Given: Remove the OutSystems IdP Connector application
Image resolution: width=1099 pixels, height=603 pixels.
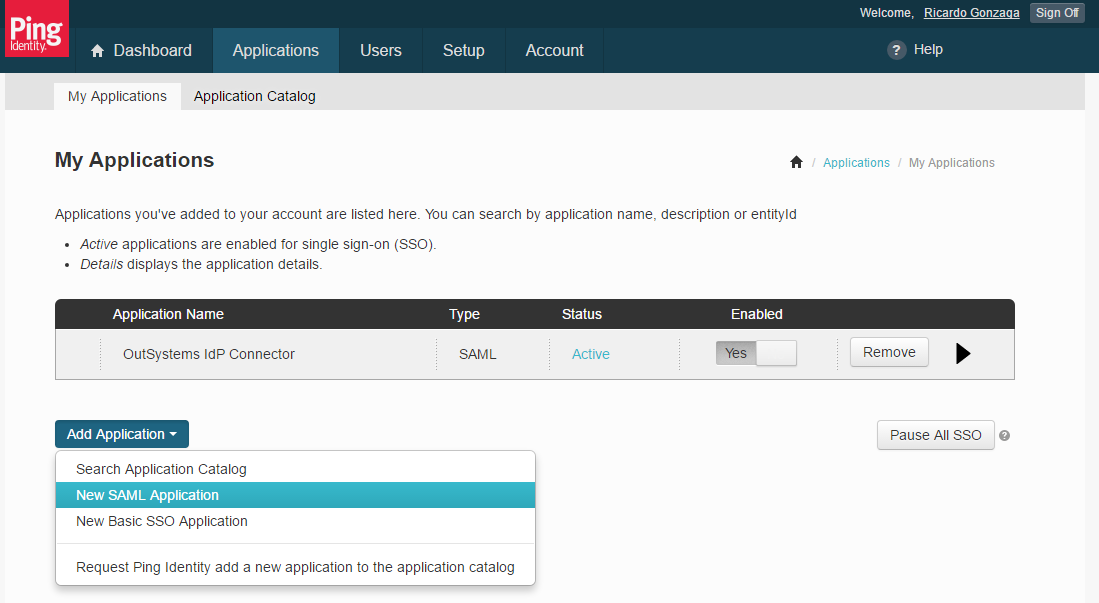Looking at the screenshot, I should click(x=888, y=352).
